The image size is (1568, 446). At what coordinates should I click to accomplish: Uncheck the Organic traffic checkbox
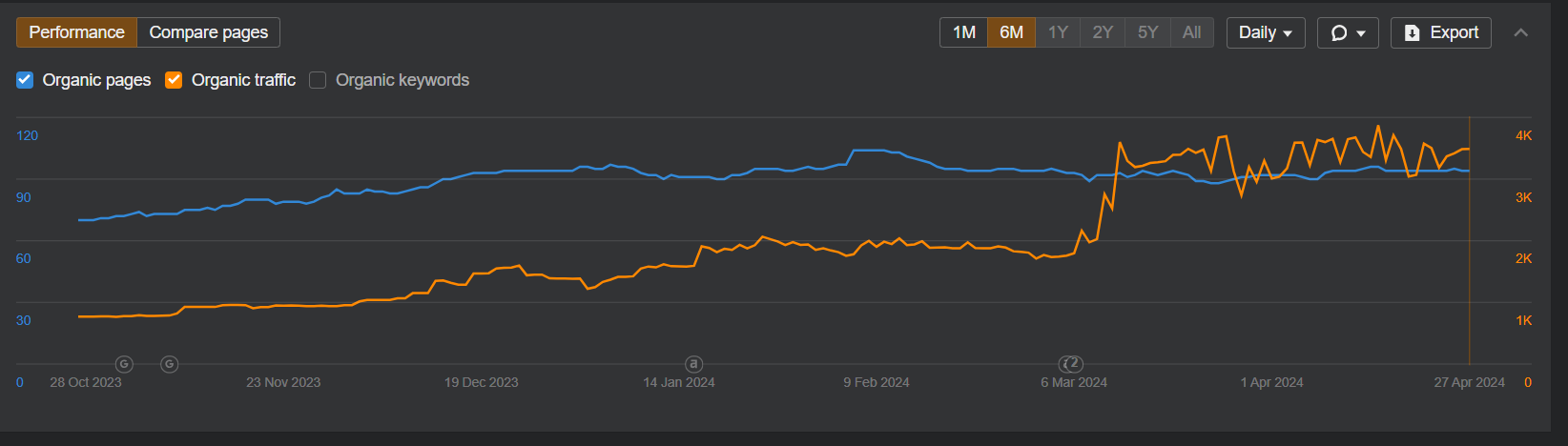(174, 80)
